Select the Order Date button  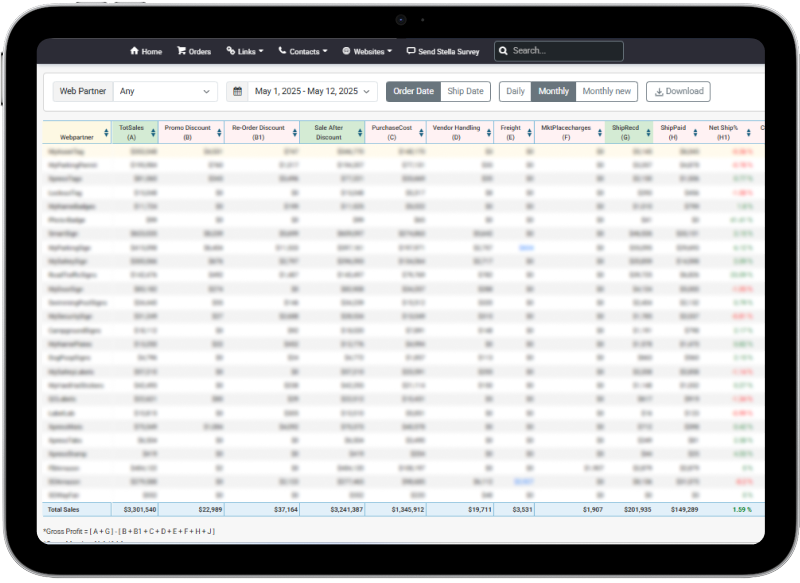click(x=413, y=91)
